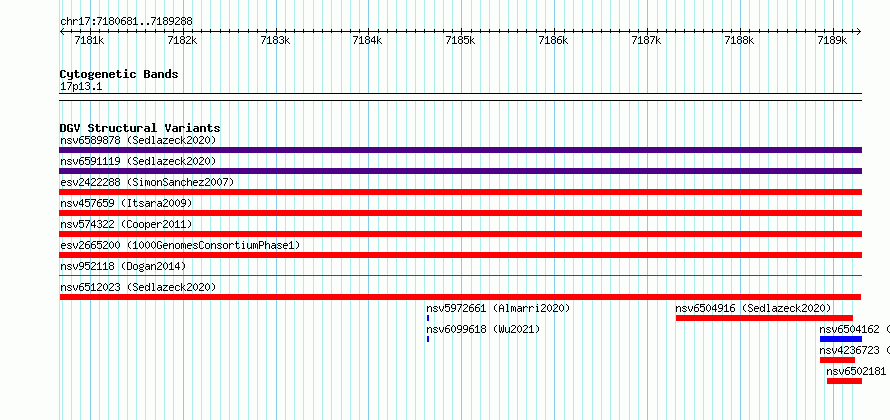Screen dimensions: 890x420
Task: Click the 7188k ruler label
Action: tap(740, 40)
